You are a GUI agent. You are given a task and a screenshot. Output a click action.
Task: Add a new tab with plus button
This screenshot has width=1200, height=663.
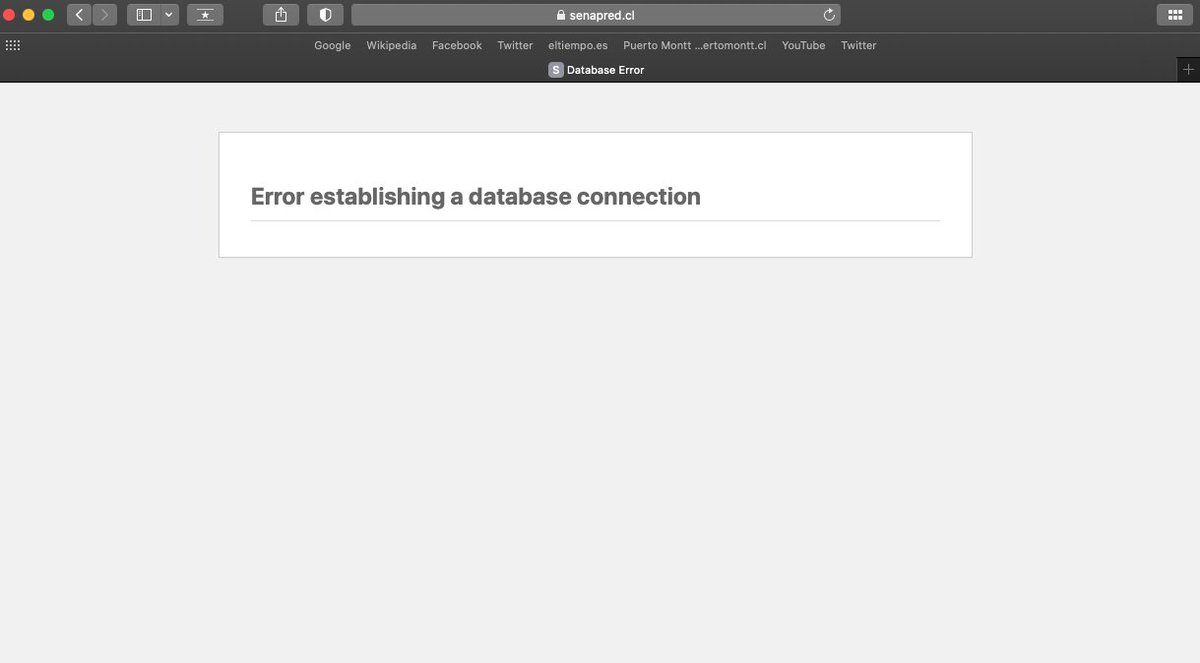tap(1188, 70)
